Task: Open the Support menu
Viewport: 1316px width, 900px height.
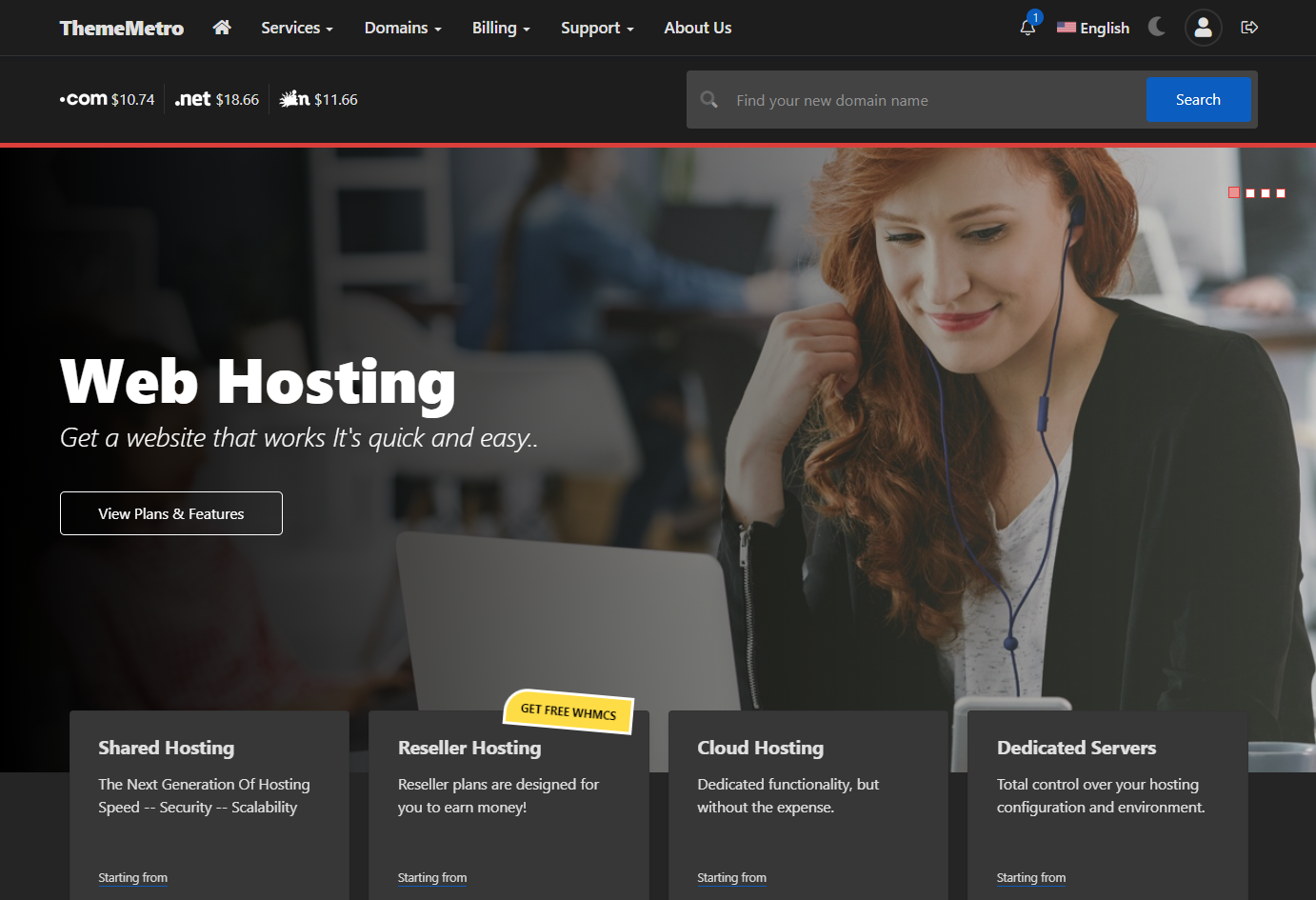Action: tap(596, 28)
